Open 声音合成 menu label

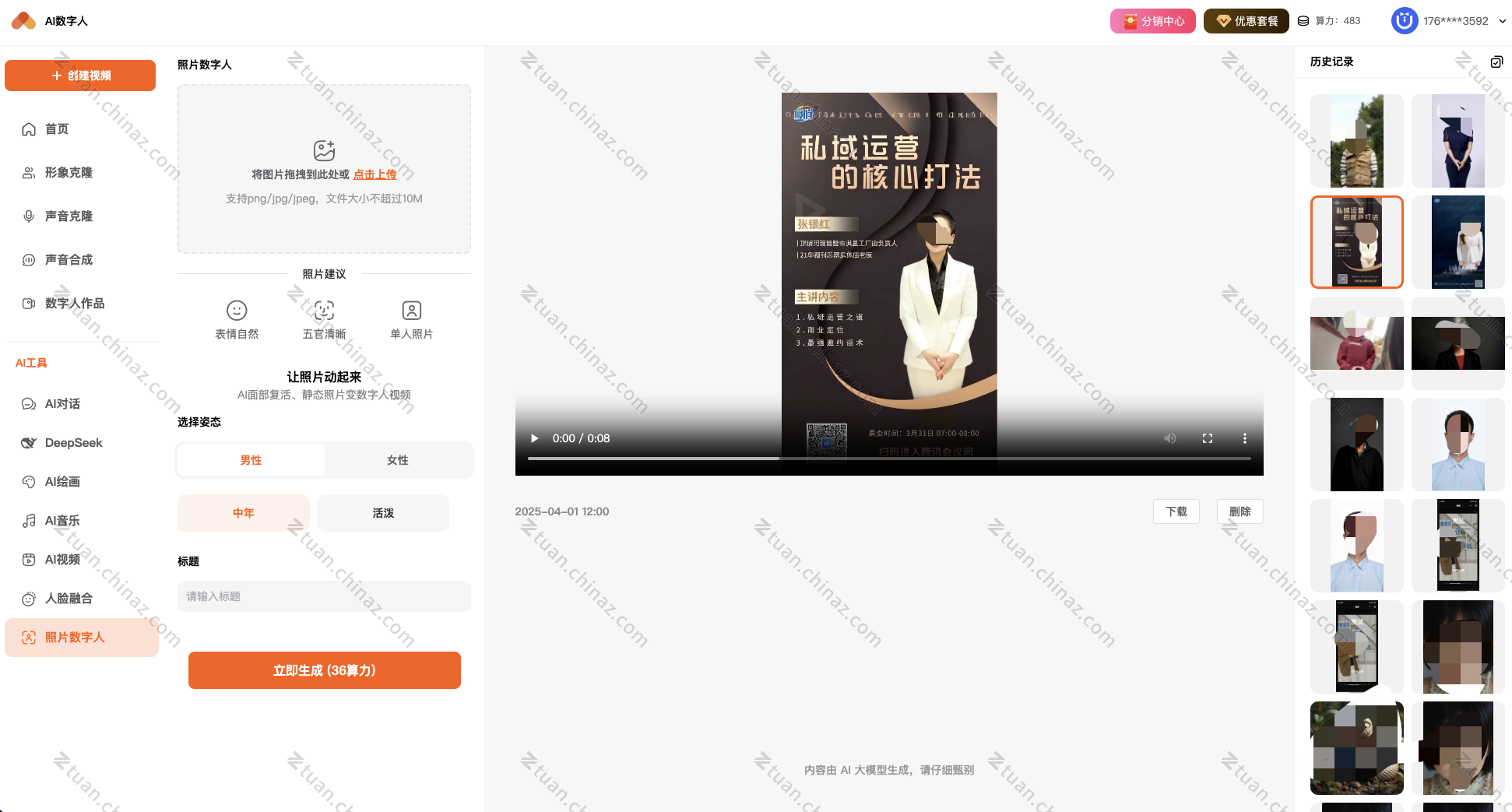pyautogui.click(x=69, y=260)
